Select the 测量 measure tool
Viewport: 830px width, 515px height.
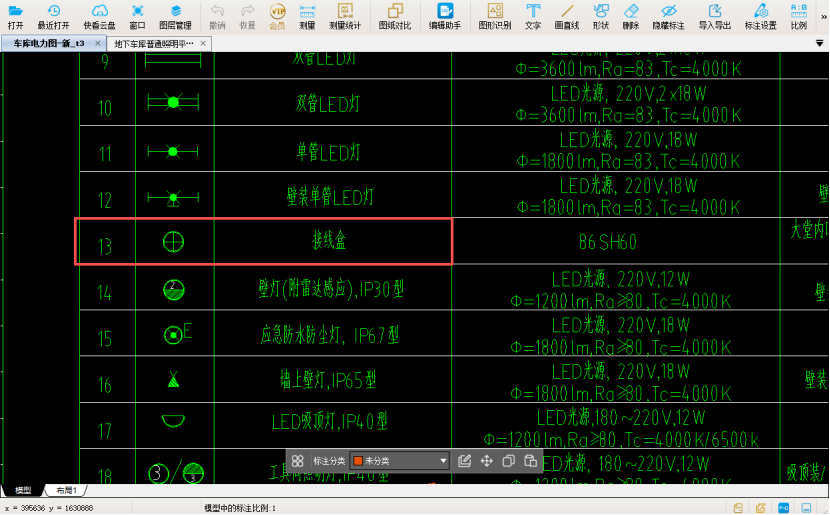point(307,16)
